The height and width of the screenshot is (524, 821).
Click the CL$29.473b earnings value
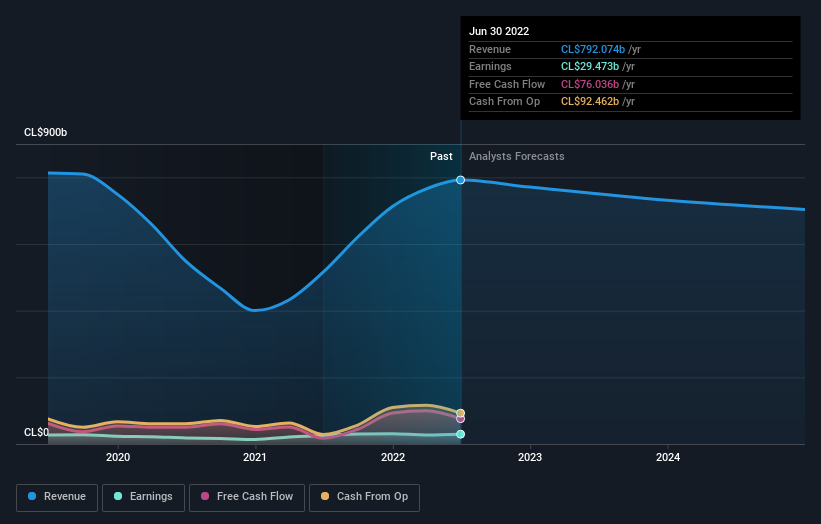click(590, 66)
